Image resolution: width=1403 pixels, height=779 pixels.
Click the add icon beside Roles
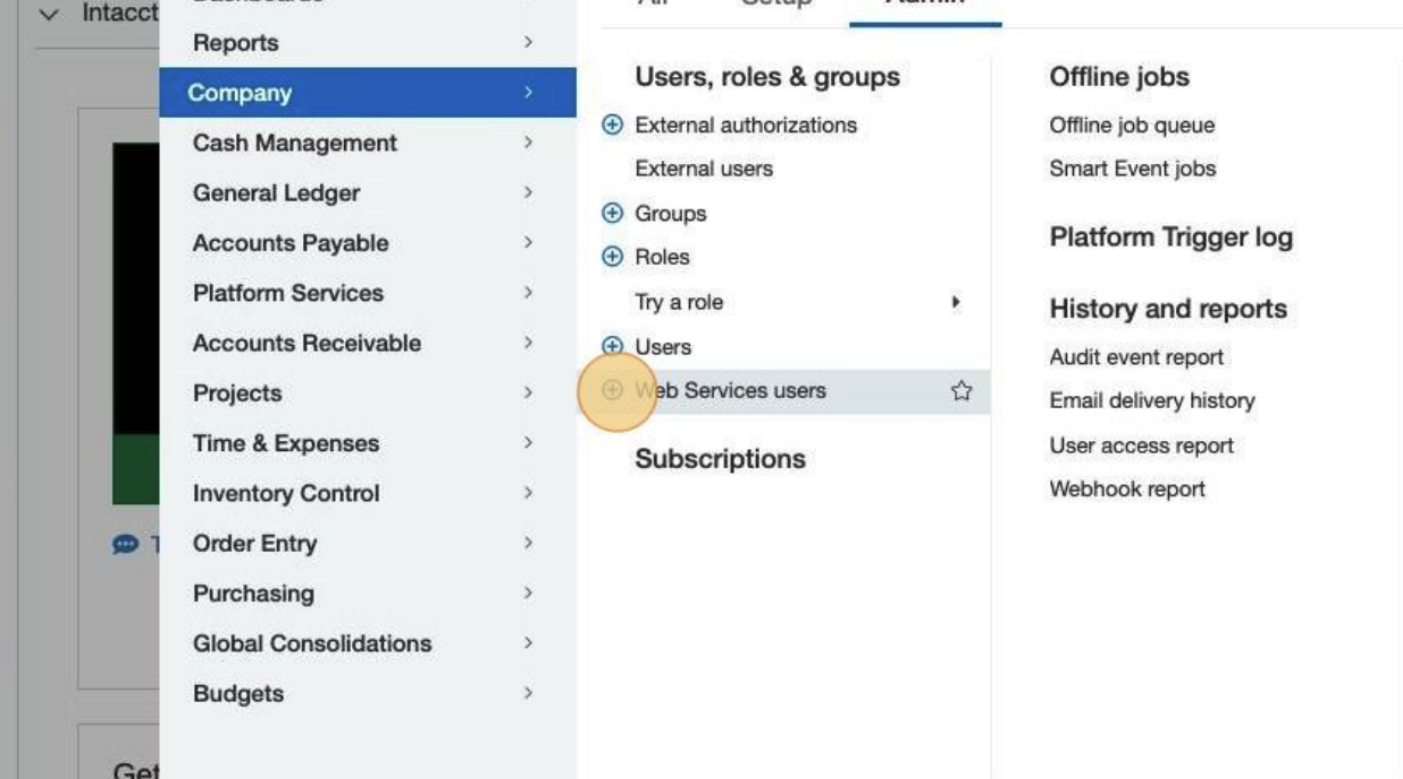tap(613, 257)
